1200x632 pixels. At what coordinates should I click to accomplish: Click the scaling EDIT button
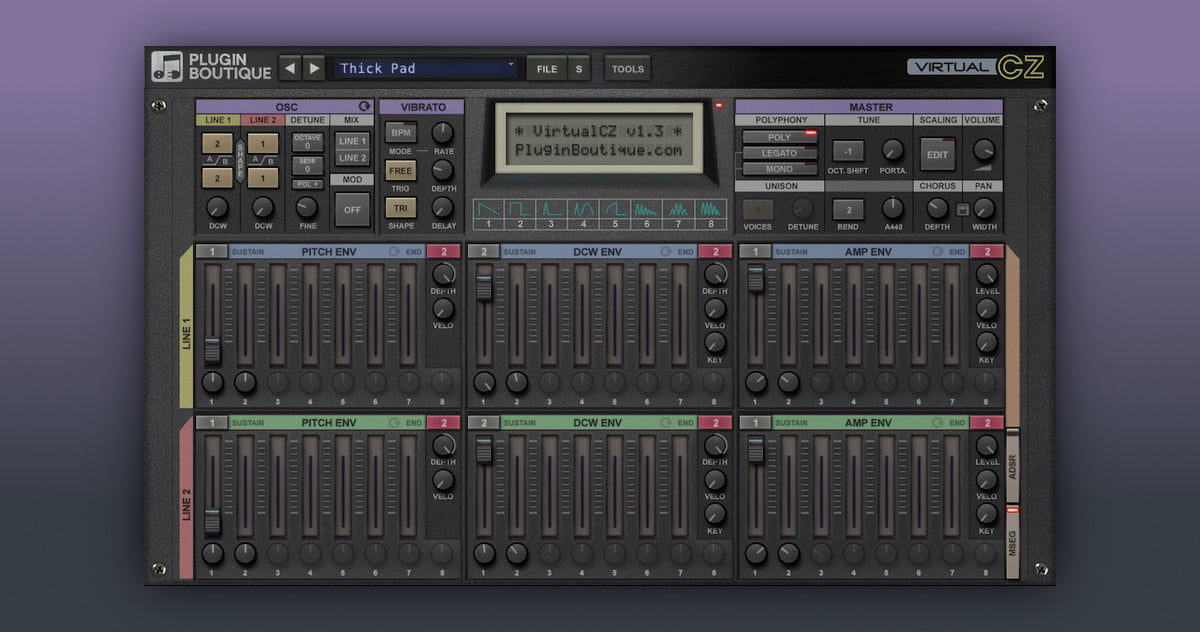937,155
